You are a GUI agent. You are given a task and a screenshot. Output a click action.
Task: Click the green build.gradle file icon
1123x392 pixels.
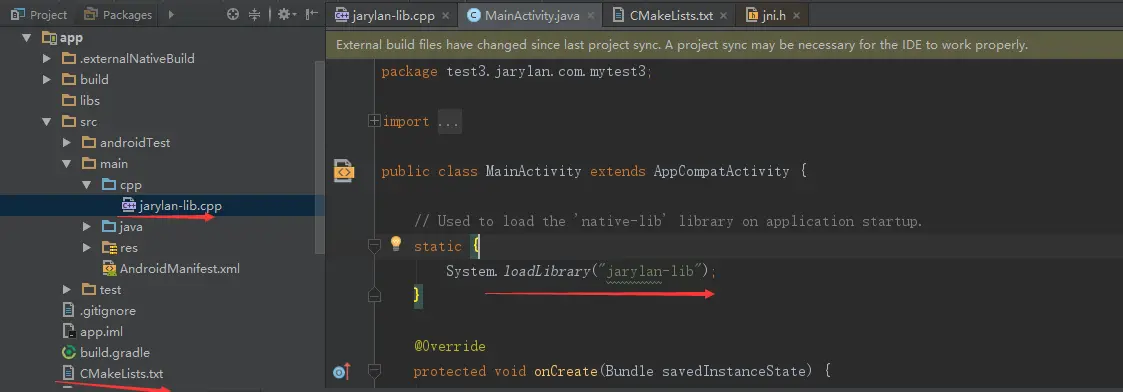pos(69,353)
